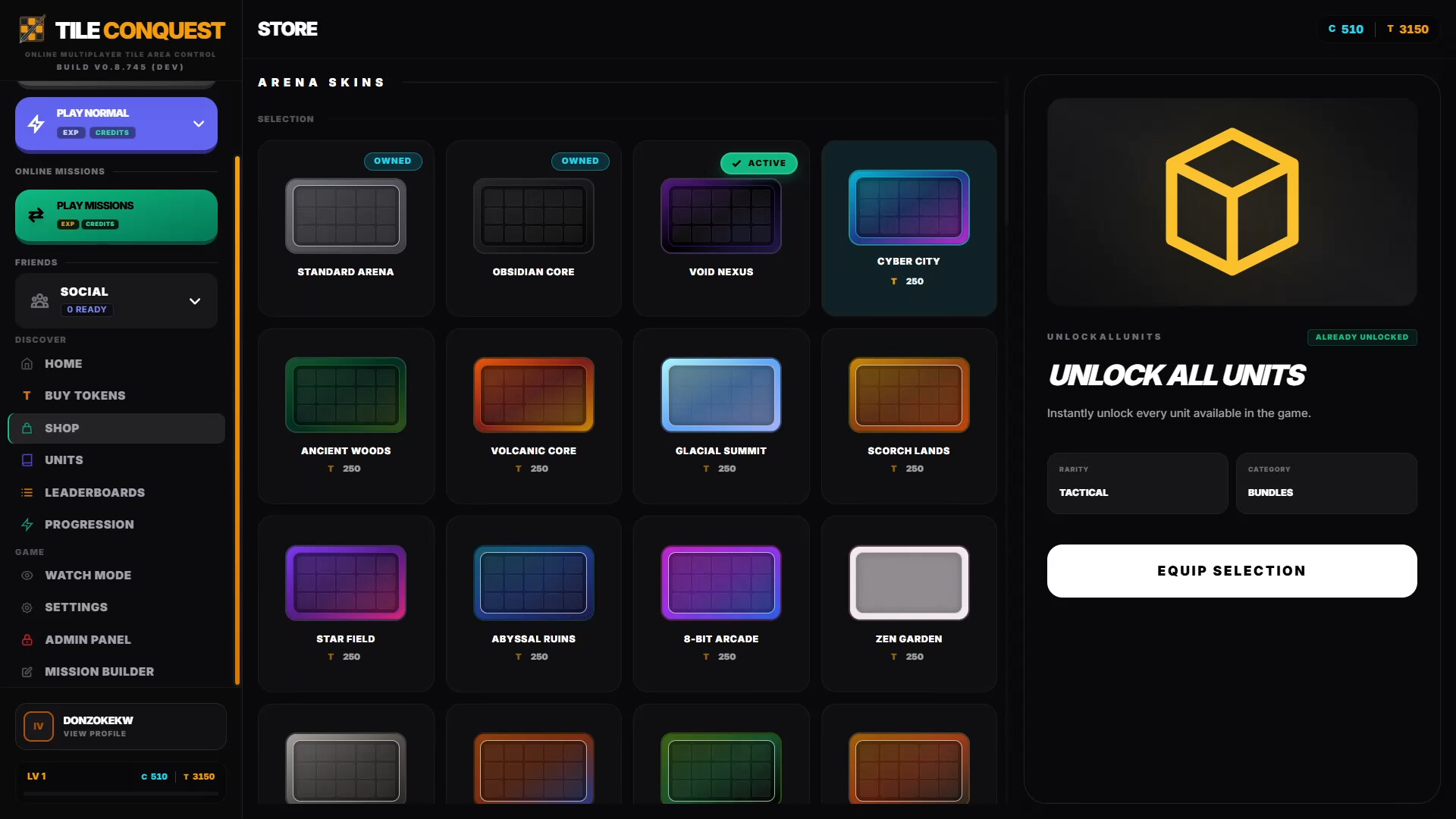Select the Zen Garden skin
The width and height of the screenshot is (1456, 819).
[x=908, y=604]
